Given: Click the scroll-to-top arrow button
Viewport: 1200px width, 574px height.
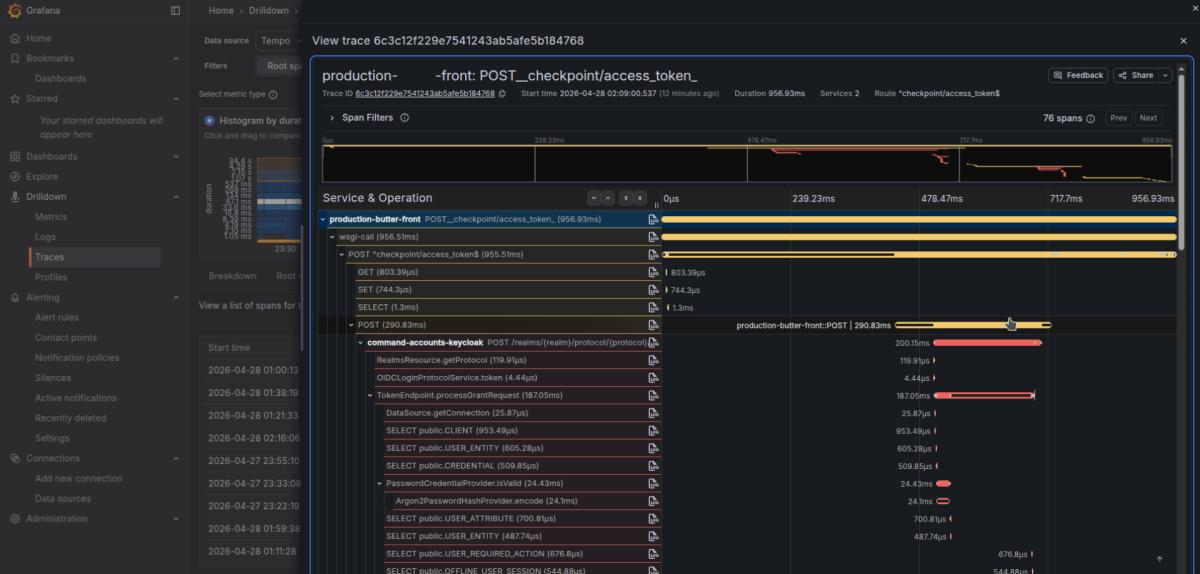Looking at the screenshot, I should pos(1159,559).
